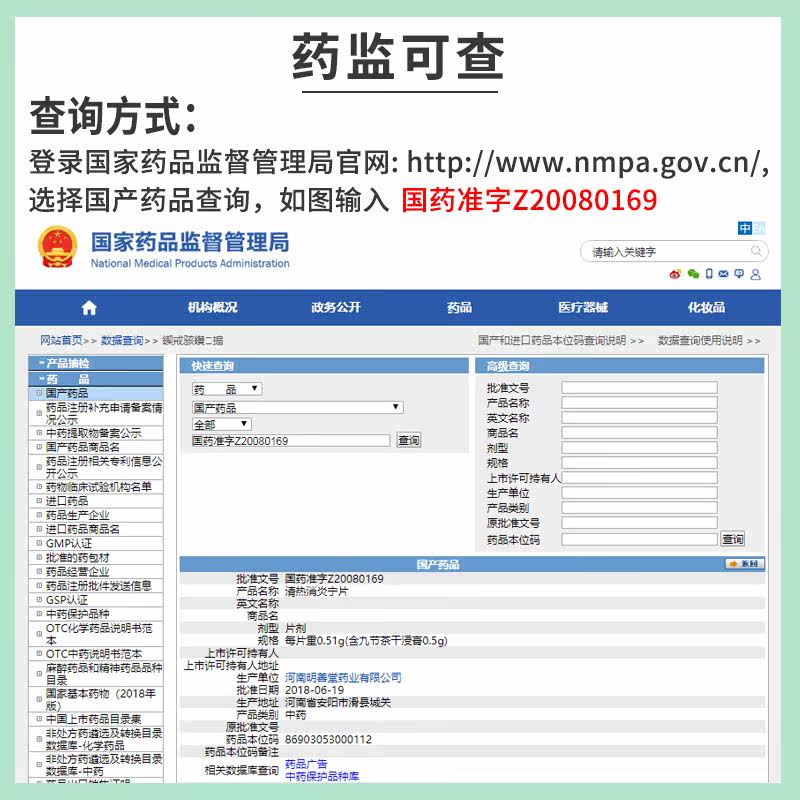
Task: Click the quick query text field
Action: pyautogui.click(x=291, y=441)
